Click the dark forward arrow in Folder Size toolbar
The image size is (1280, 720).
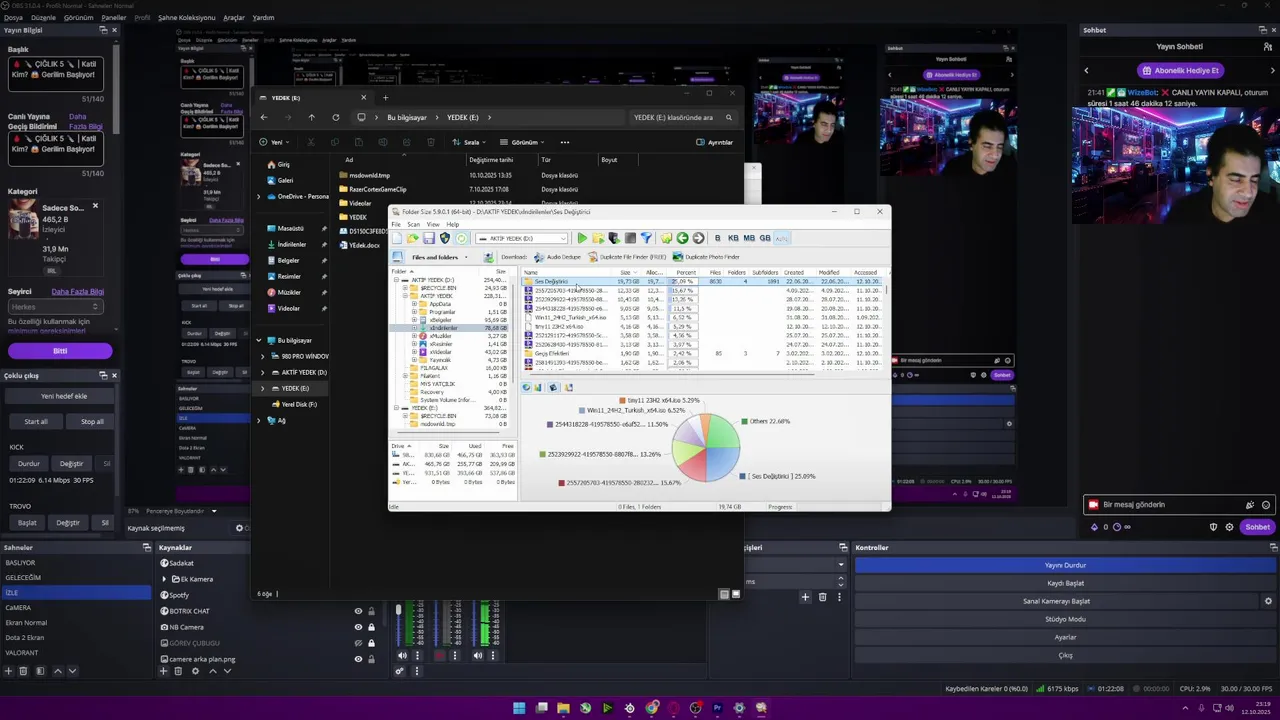tap(698, 238)
